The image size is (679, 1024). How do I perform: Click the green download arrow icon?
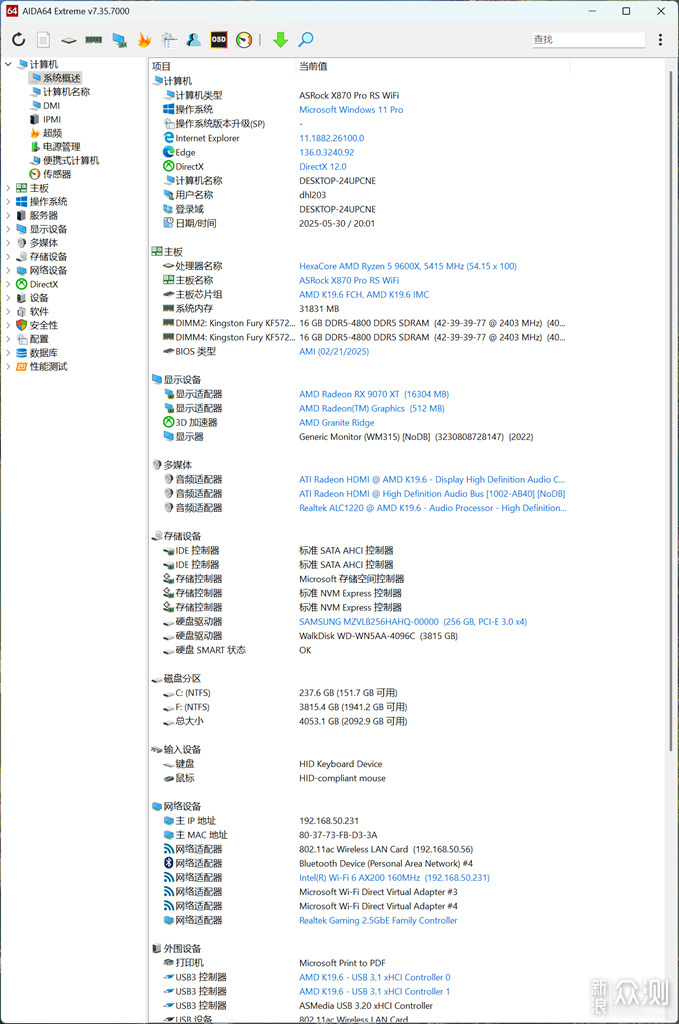click(281, 40)
